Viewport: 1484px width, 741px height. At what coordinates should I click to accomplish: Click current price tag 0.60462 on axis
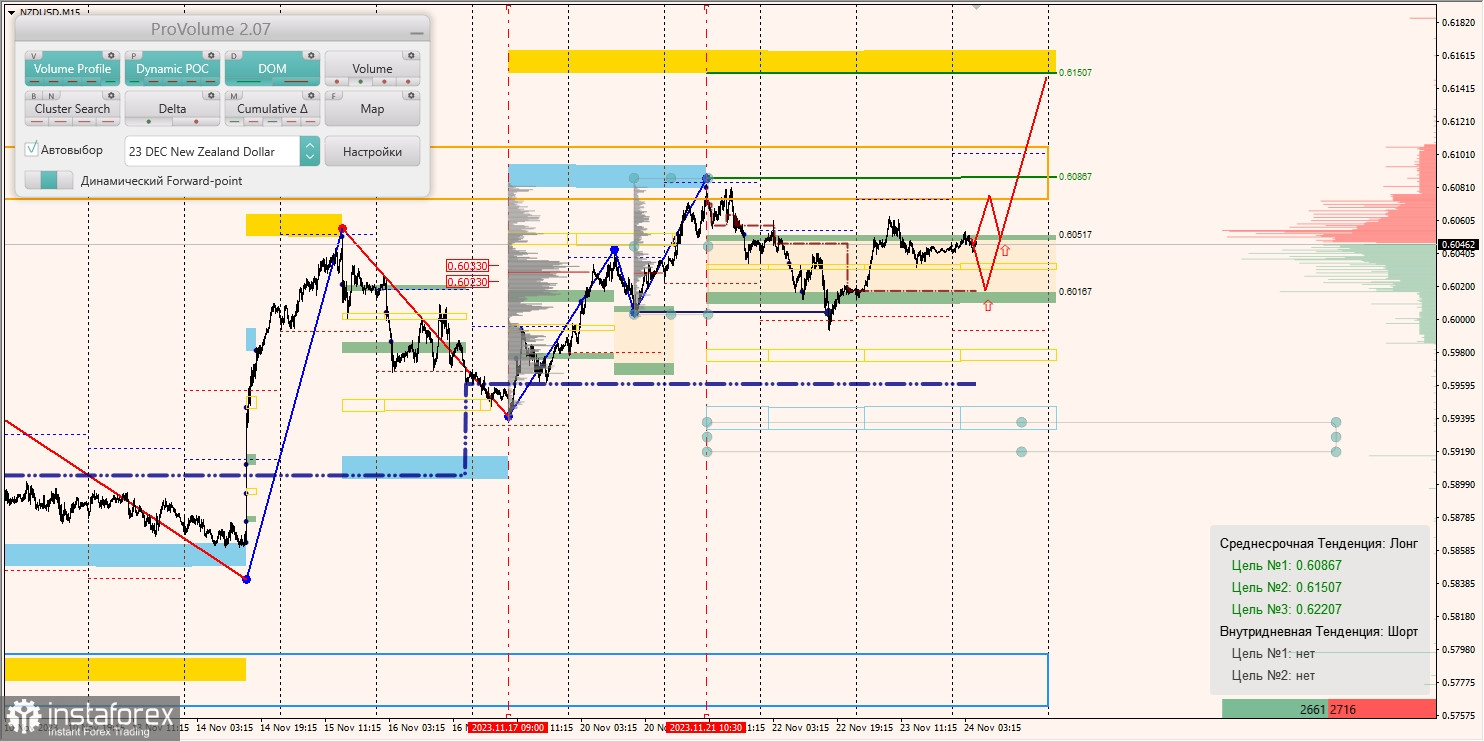(1458, 243)
